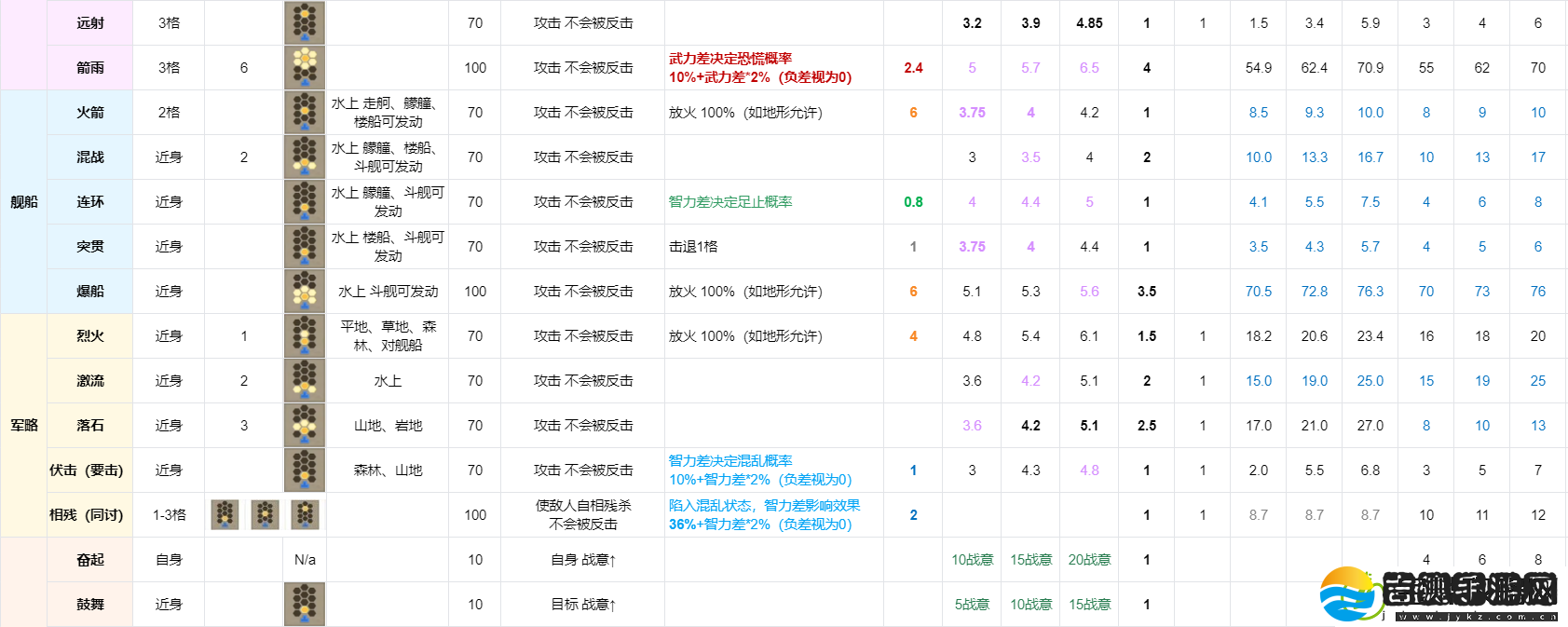This screenshot has height=627, width=1568.
Task: Click the 山地、岩地 terrain cell
Action: click(388, 426)
